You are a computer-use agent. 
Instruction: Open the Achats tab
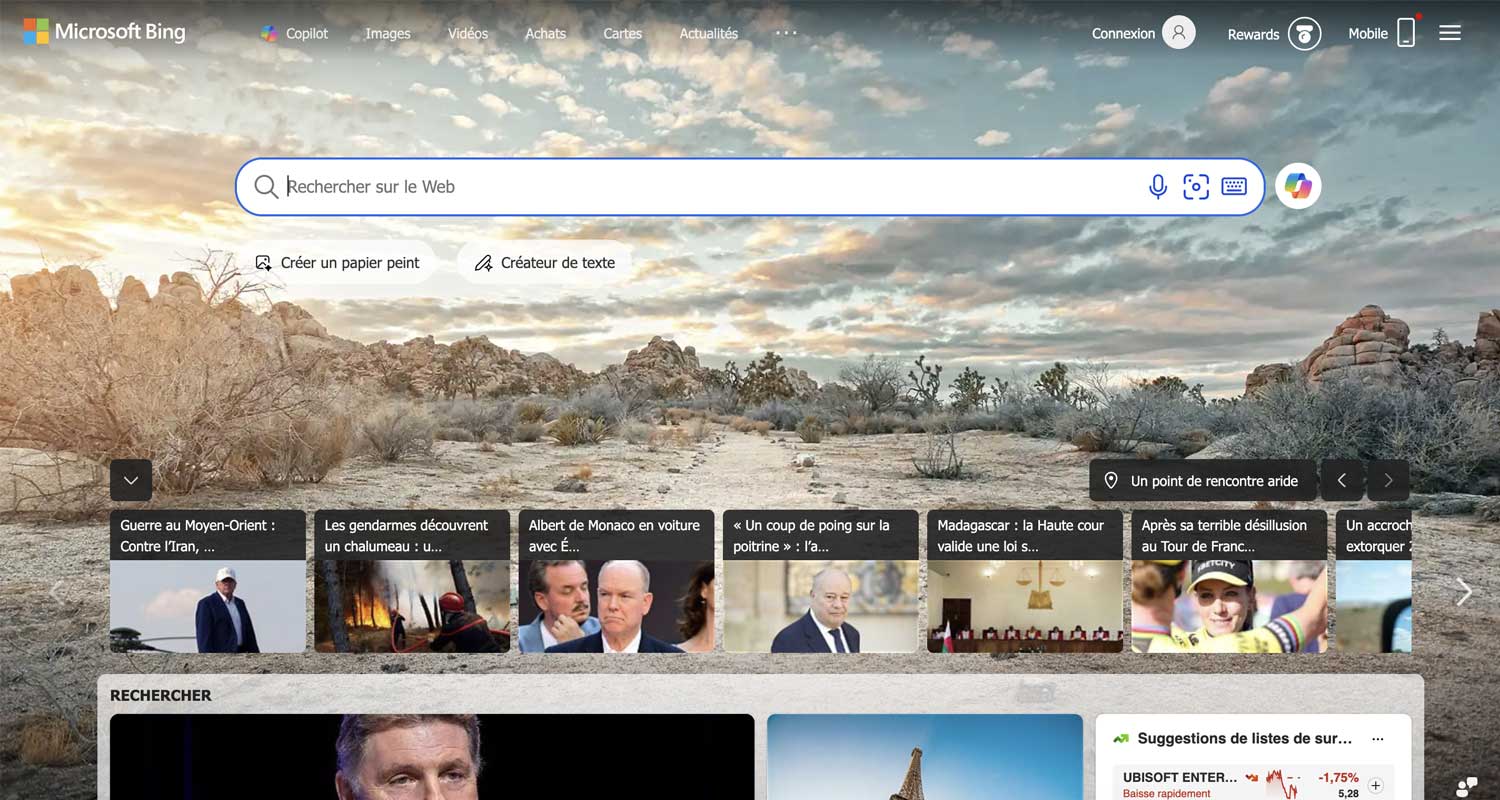[546, 33]
